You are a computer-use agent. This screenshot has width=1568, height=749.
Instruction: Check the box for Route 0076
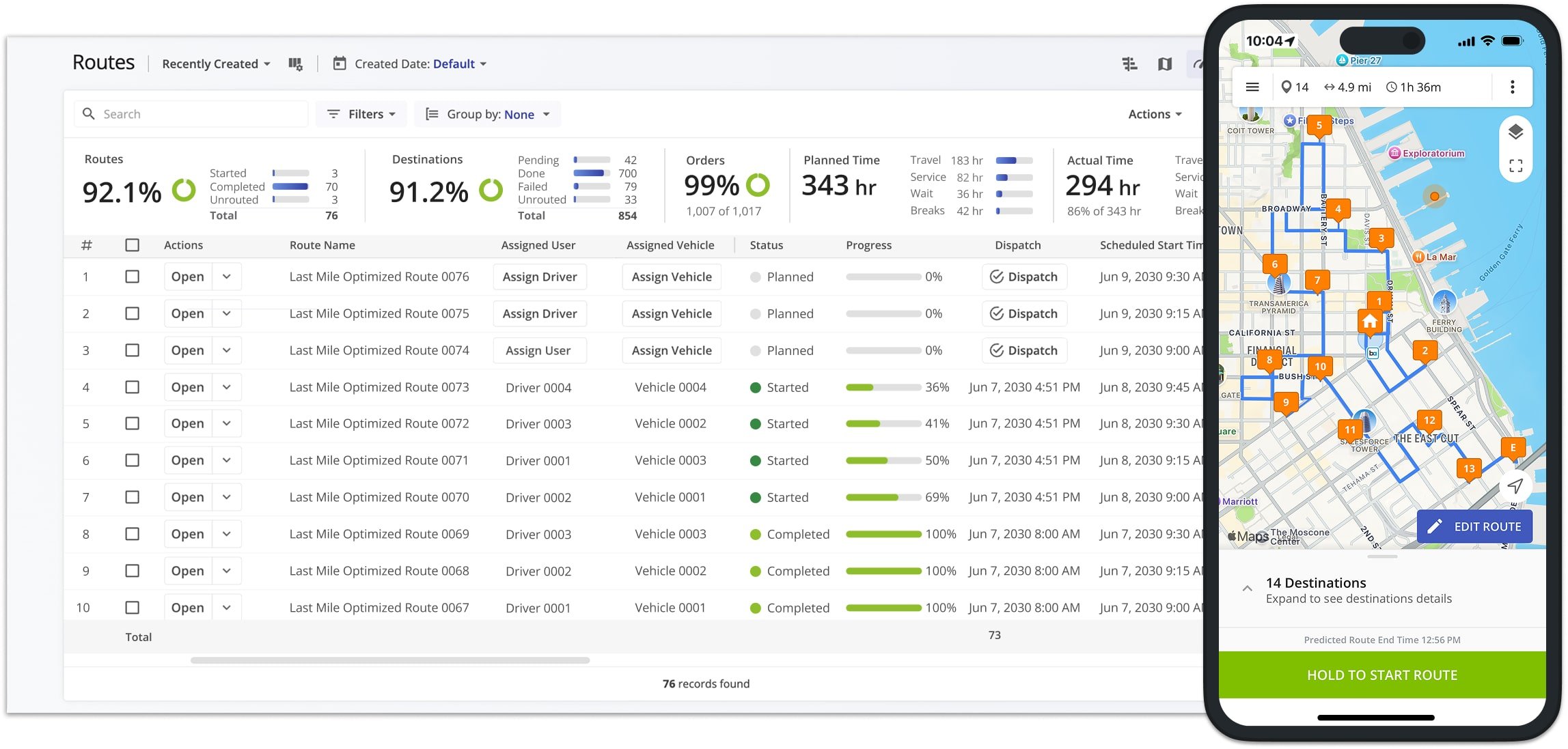click(x=133, y=277)
